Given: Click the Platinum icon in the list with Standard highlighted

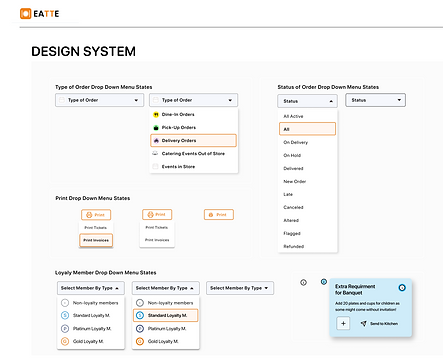Looking at the screenshot, I should tap(140, 329).
